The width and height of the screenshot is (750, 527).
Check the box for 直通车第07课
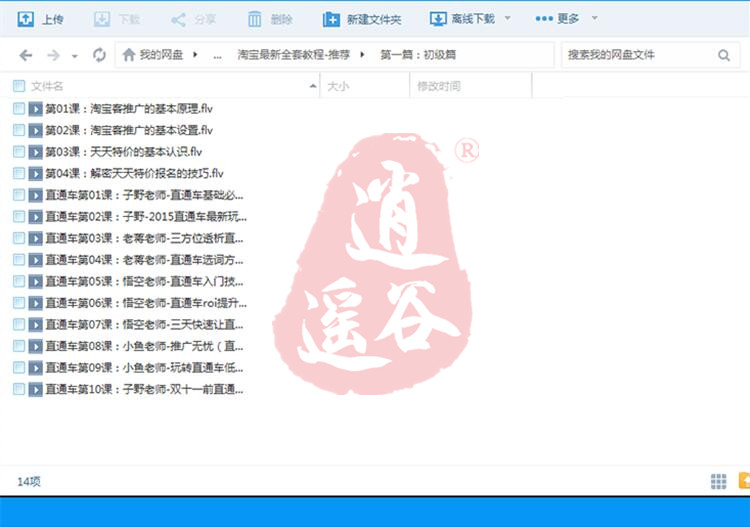[19, 324]
